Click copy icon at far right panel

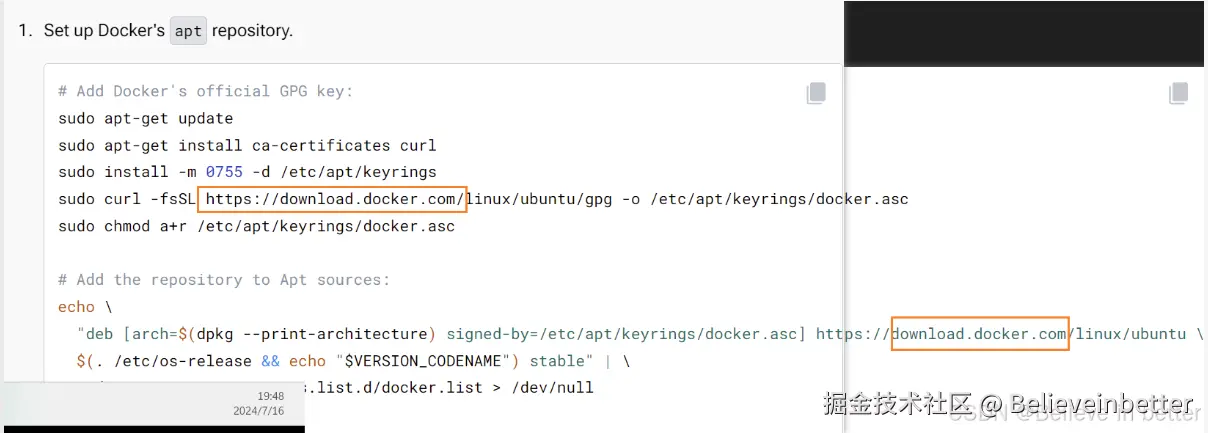point(1179,93)
